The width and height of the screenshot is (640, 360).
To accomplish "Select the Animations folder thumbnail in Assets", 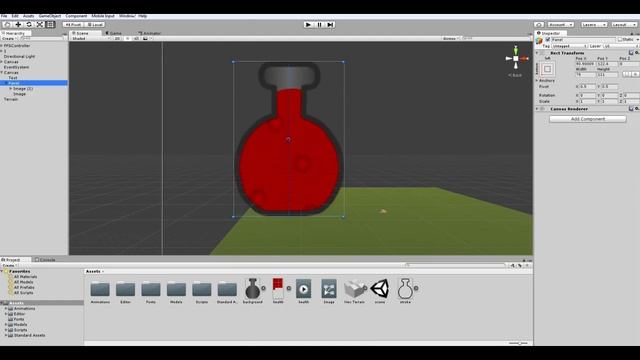I will click(100, 289).
